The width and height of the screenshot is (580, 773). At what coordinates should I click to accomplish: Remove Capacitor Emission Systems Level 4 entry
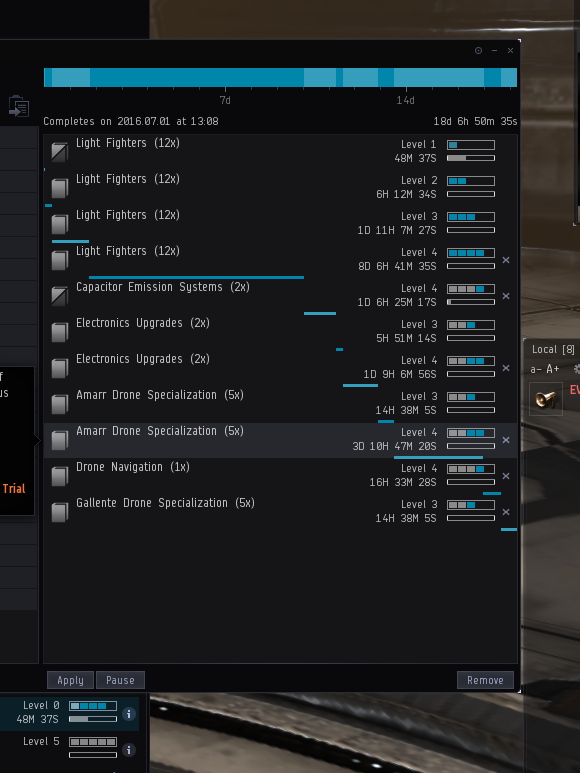[x=506, y=296]
